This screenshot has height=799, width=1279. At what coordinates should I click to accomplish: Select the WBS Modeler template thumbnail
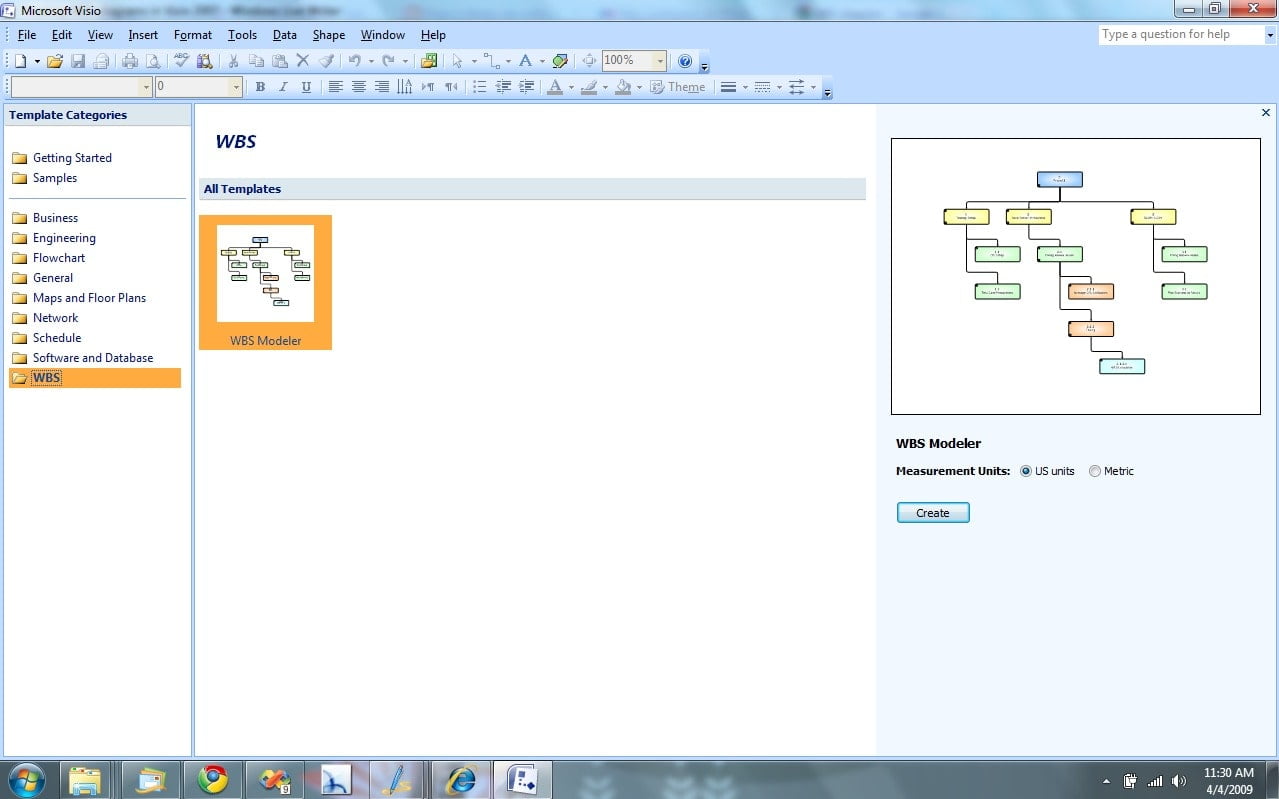(x=265, y=282)
